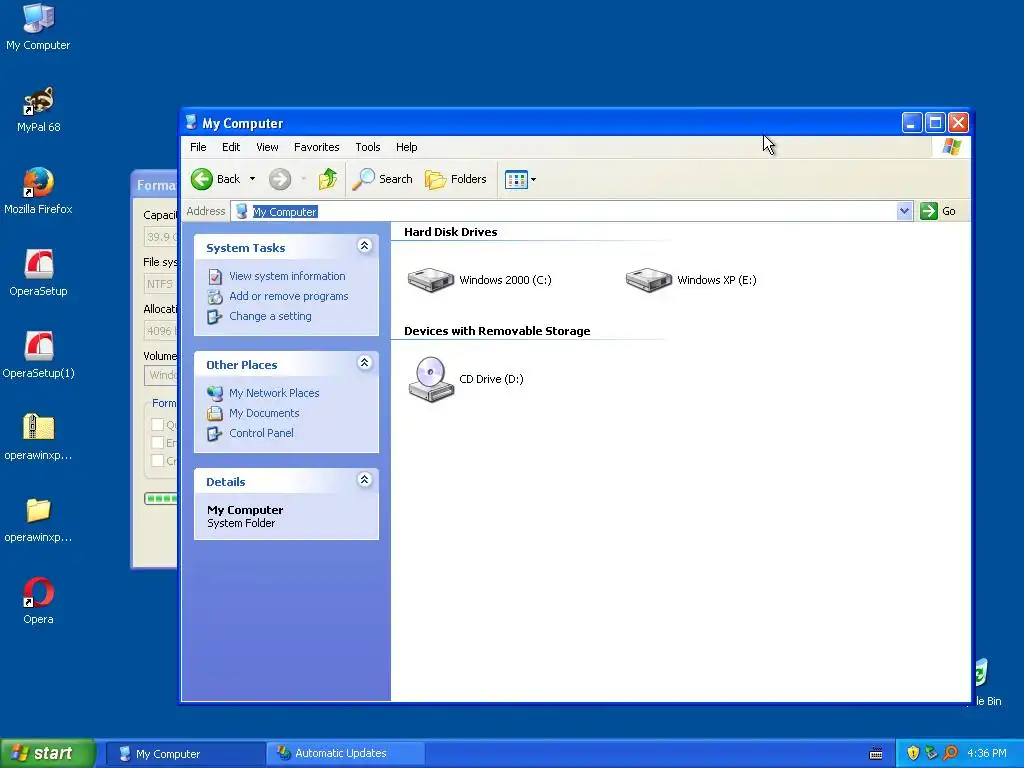The height and width of the screenshot is (768, 1024).
Task: Click the Capacity combo box in Format window
Action: coord(161,237)
